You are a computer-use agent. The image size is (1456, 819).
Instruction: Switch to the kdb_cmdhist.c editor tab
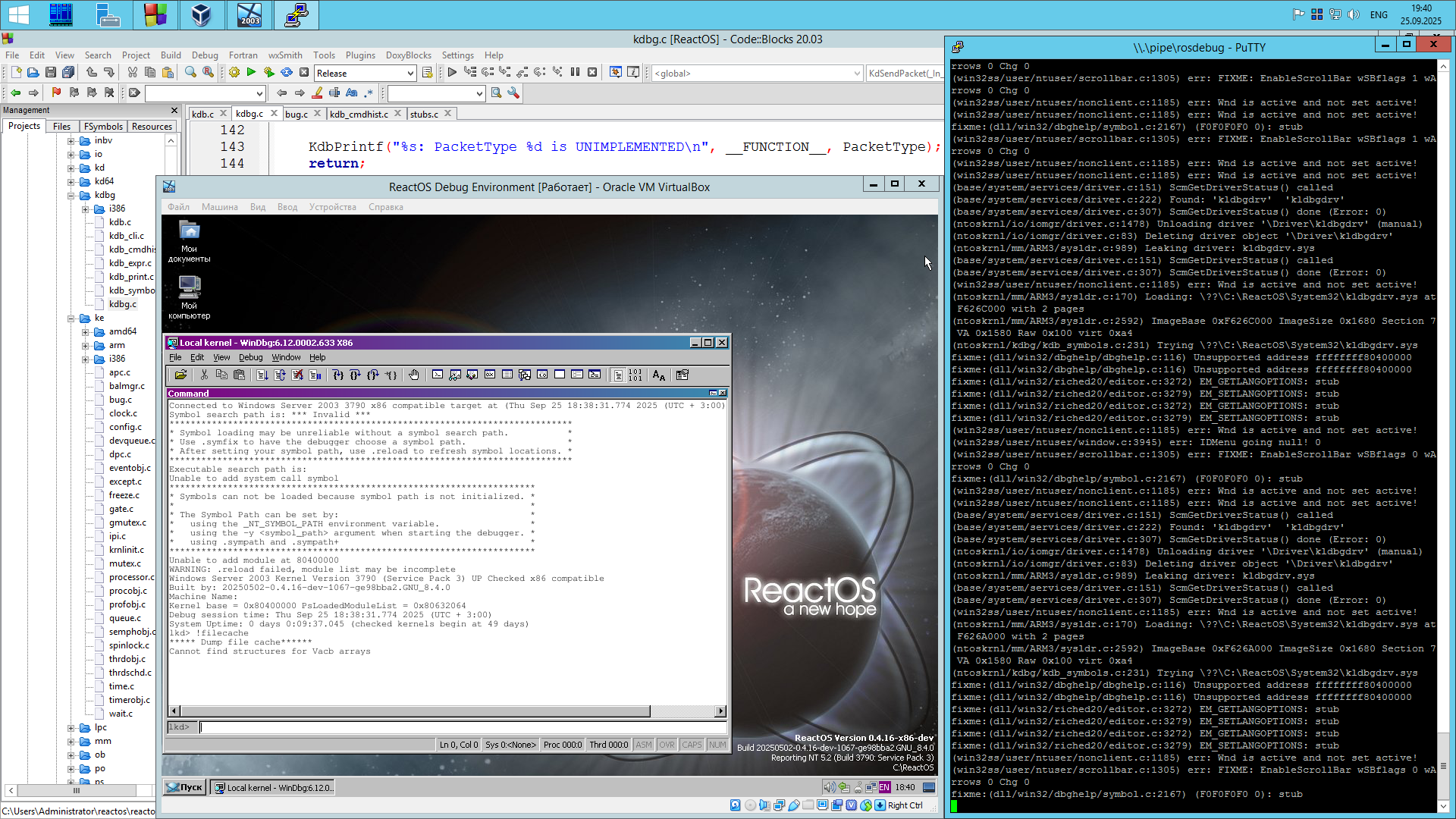358,114
